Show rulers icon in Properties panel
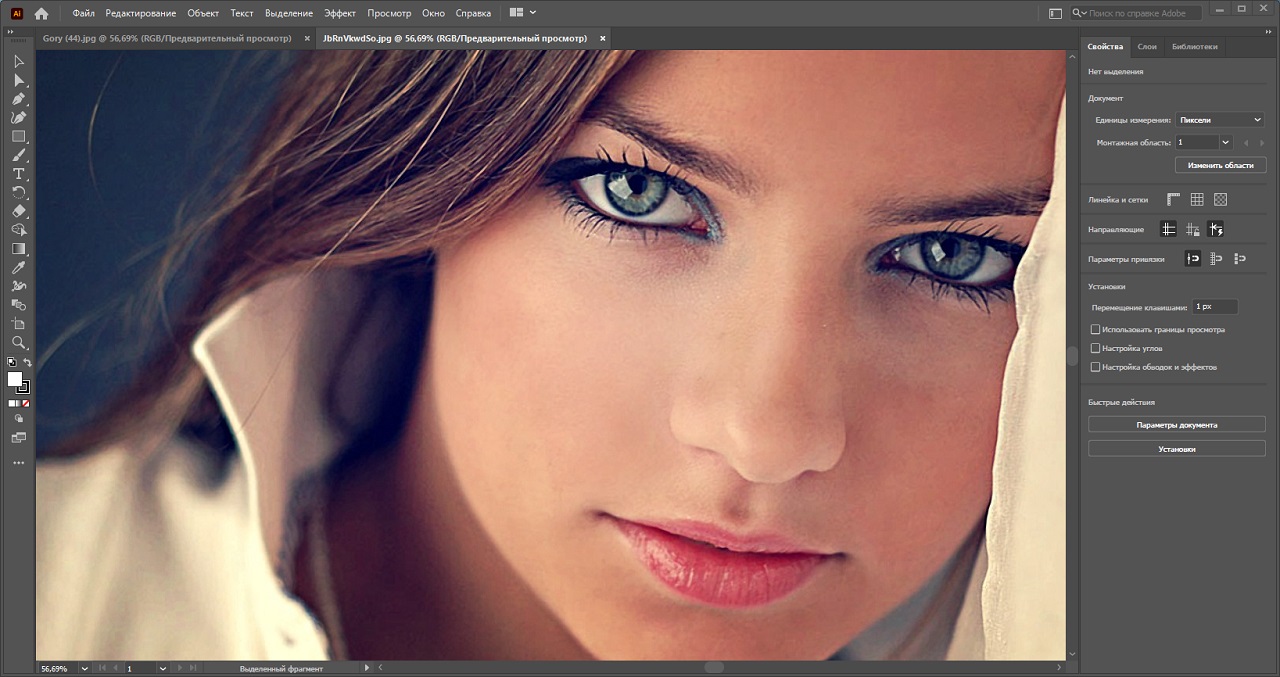This screenshot has height=677, width=1280. click(1173, 199)
